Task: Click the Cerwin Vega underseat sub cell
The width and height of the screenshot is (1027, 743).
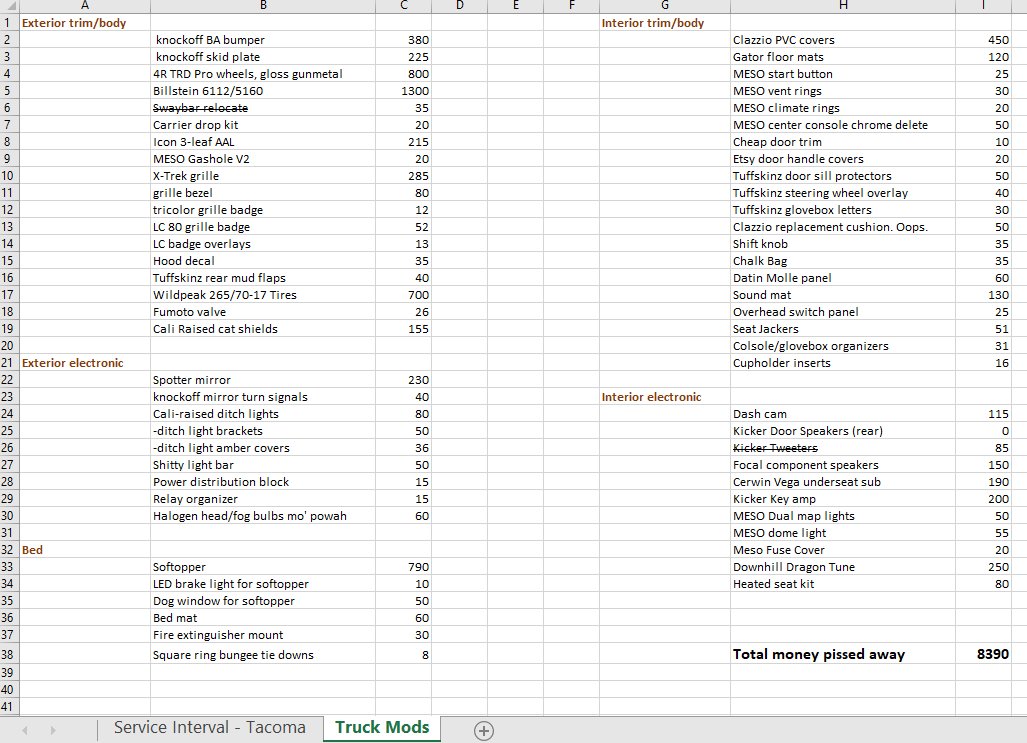Action: 843,482
